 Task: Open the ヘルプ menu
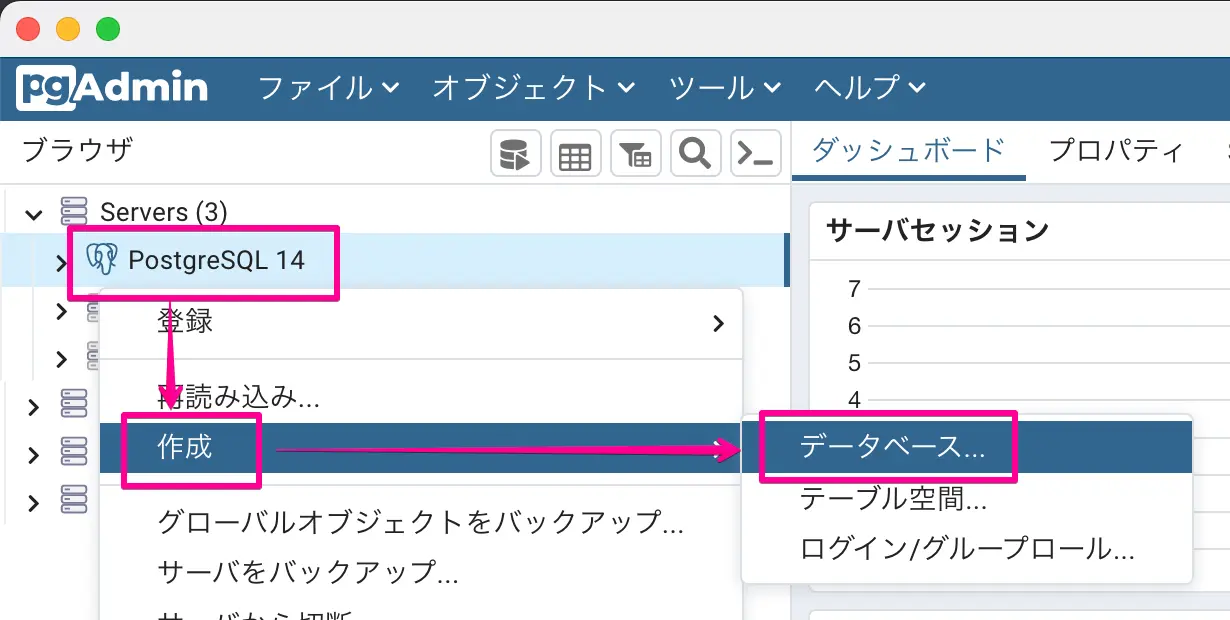869,88
